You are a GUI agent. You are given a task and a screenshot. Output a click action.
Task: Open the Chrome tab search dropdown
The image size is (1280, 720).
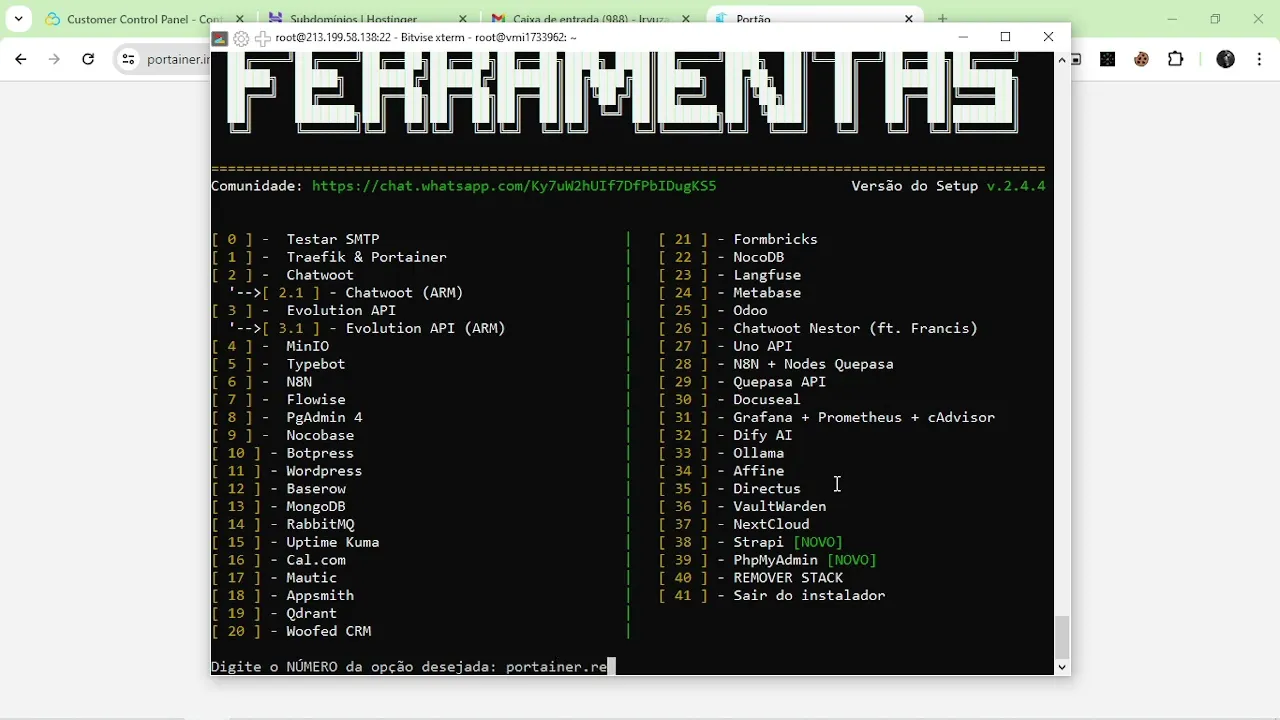pos(18,19)
